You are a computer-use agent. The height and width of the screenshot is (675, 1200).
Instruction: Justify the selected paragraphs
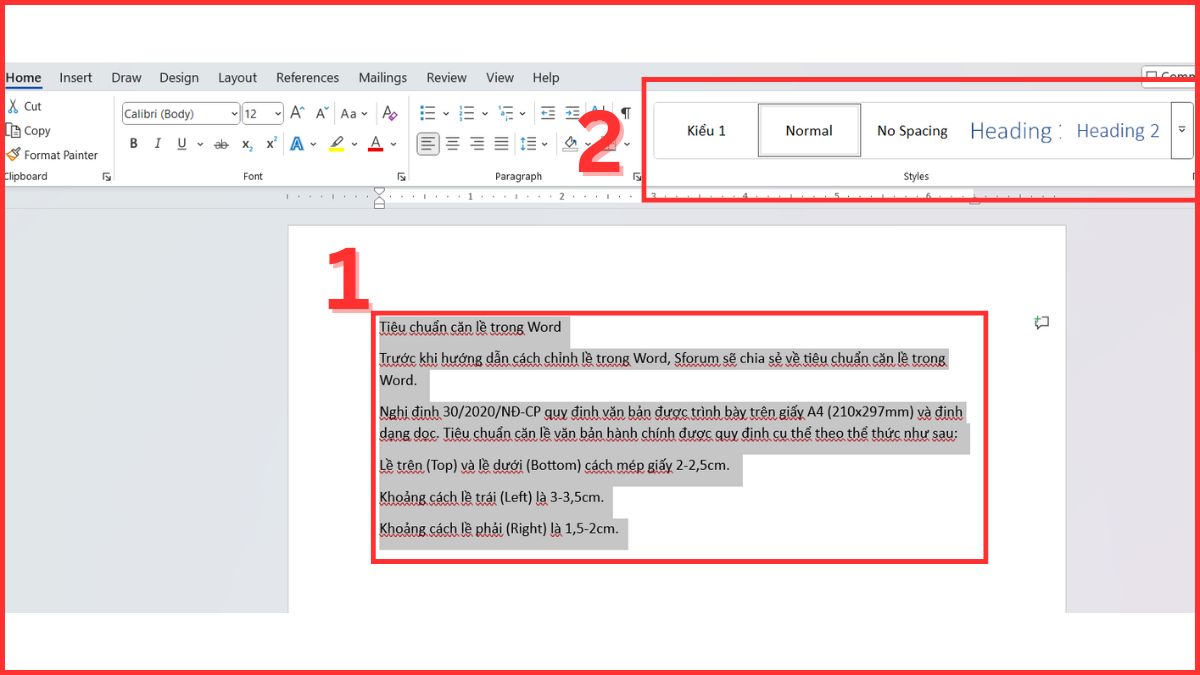(501, 144)
